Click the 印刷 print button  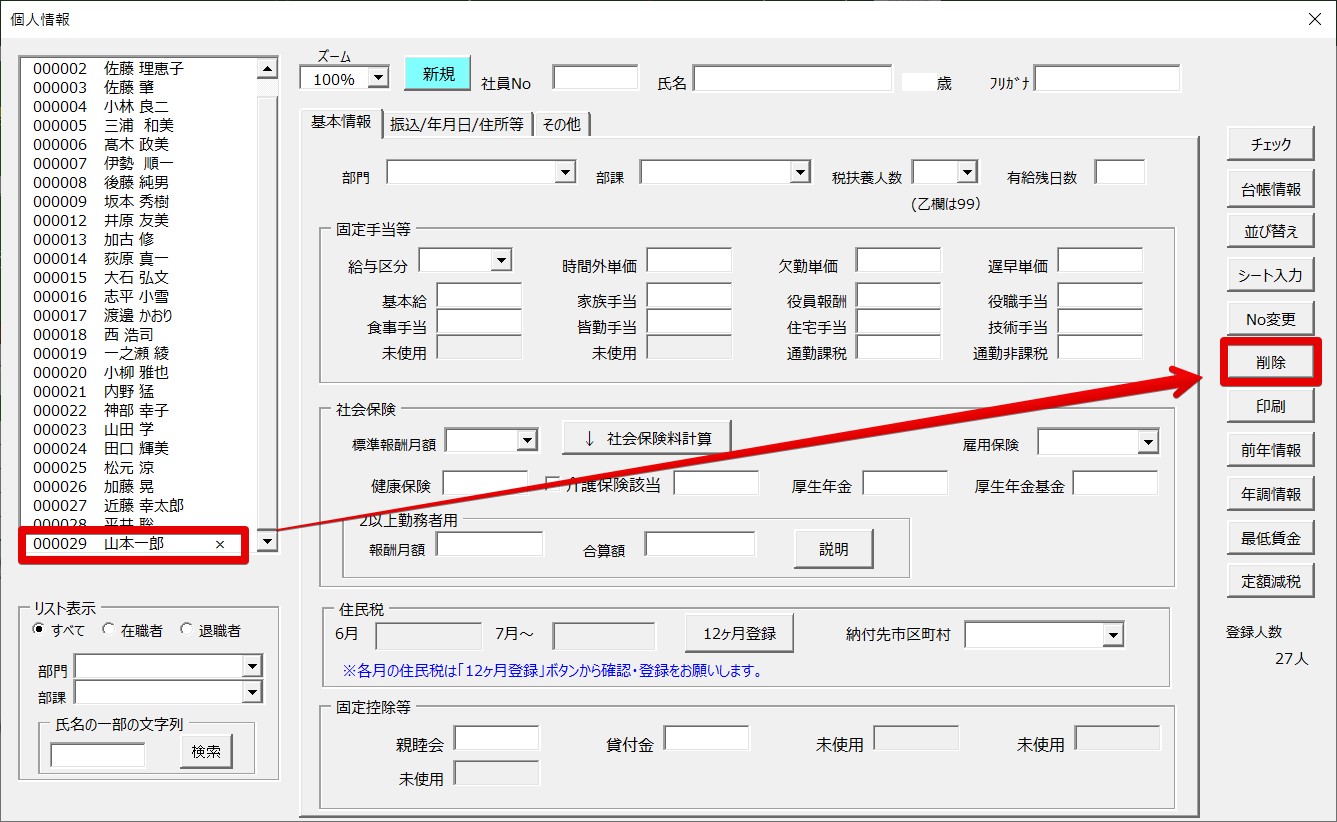(1271, 407)
